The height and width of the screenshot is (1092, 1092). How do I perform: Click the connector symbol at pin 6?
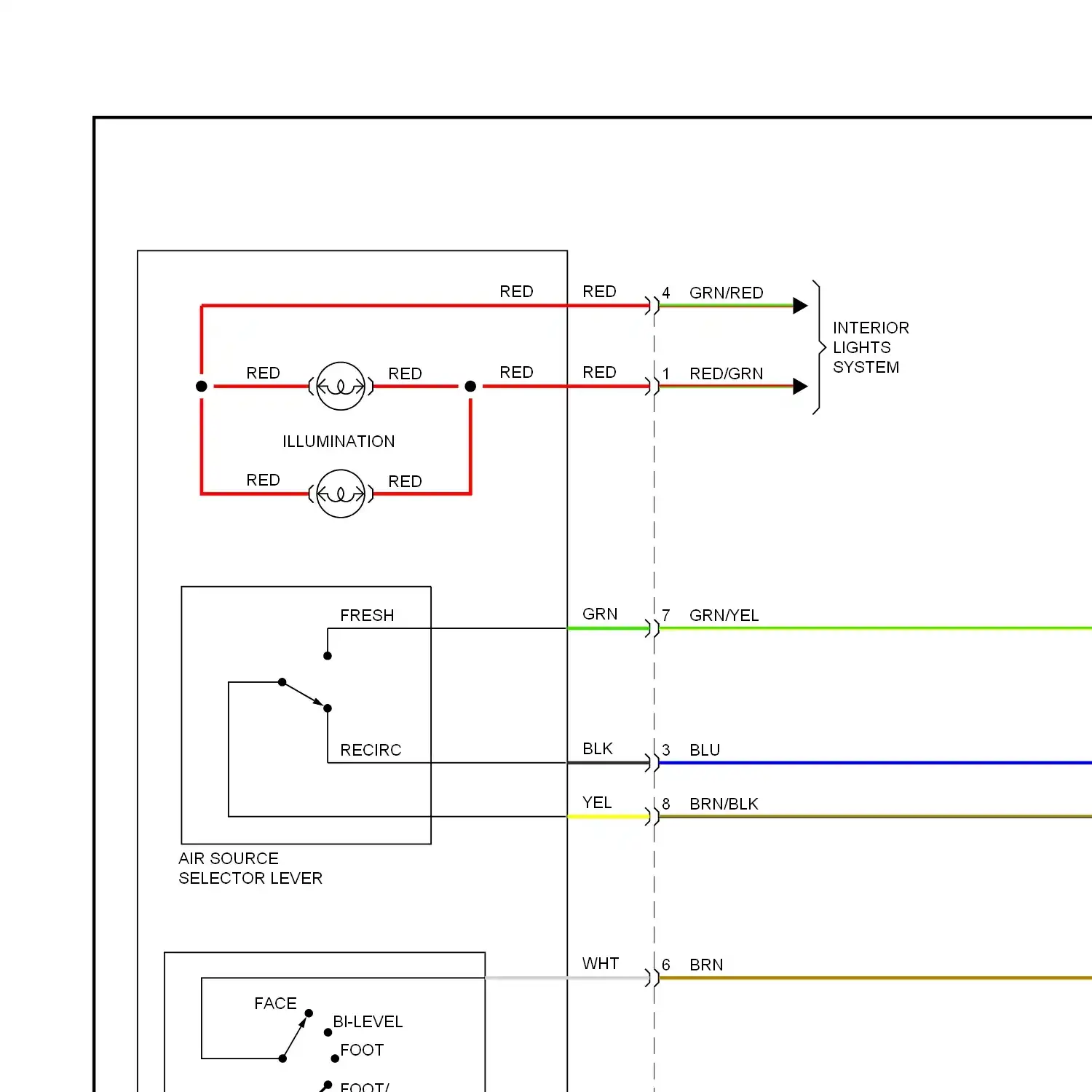pos(652,978)
